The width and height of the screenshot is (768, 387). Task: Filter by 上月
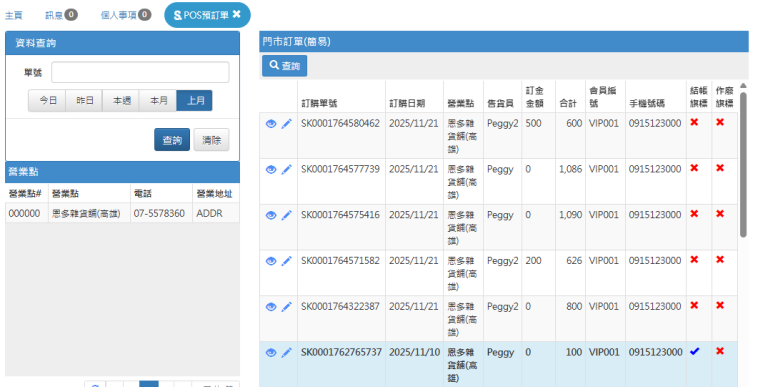click(194, 100)
